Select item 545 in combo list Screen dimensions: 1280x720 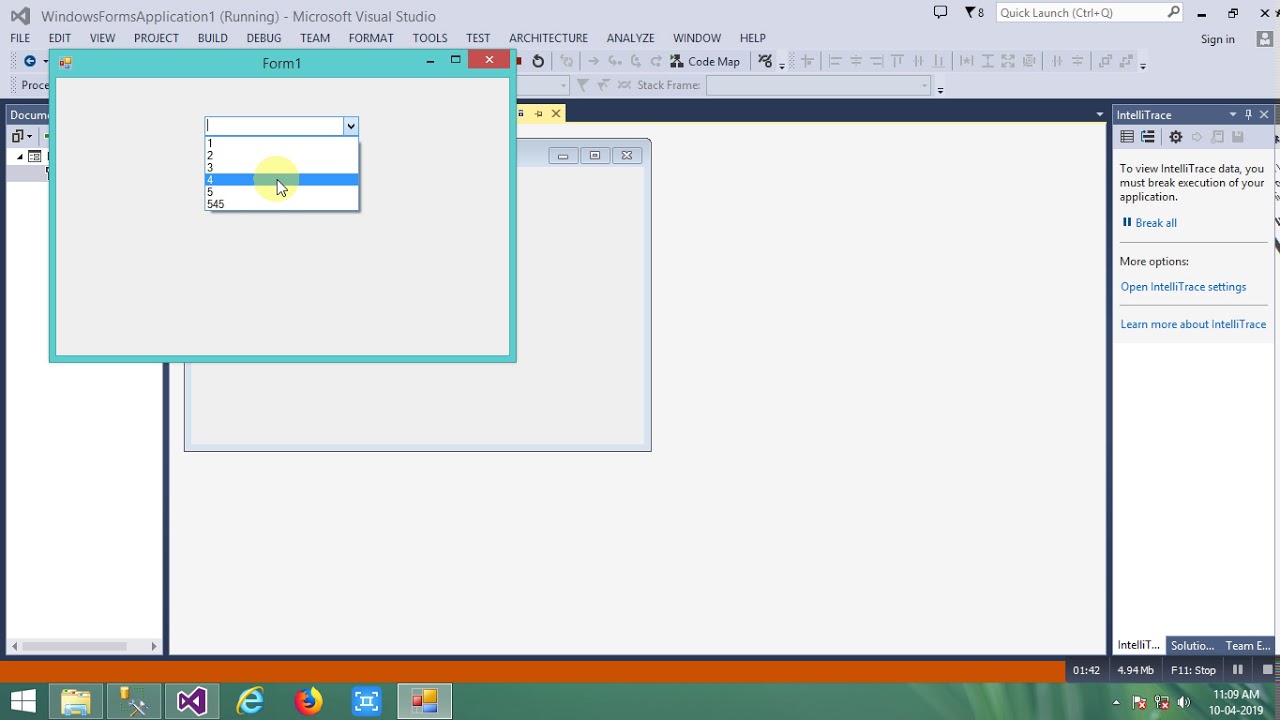pyautogui.click(x=281, y=204)
